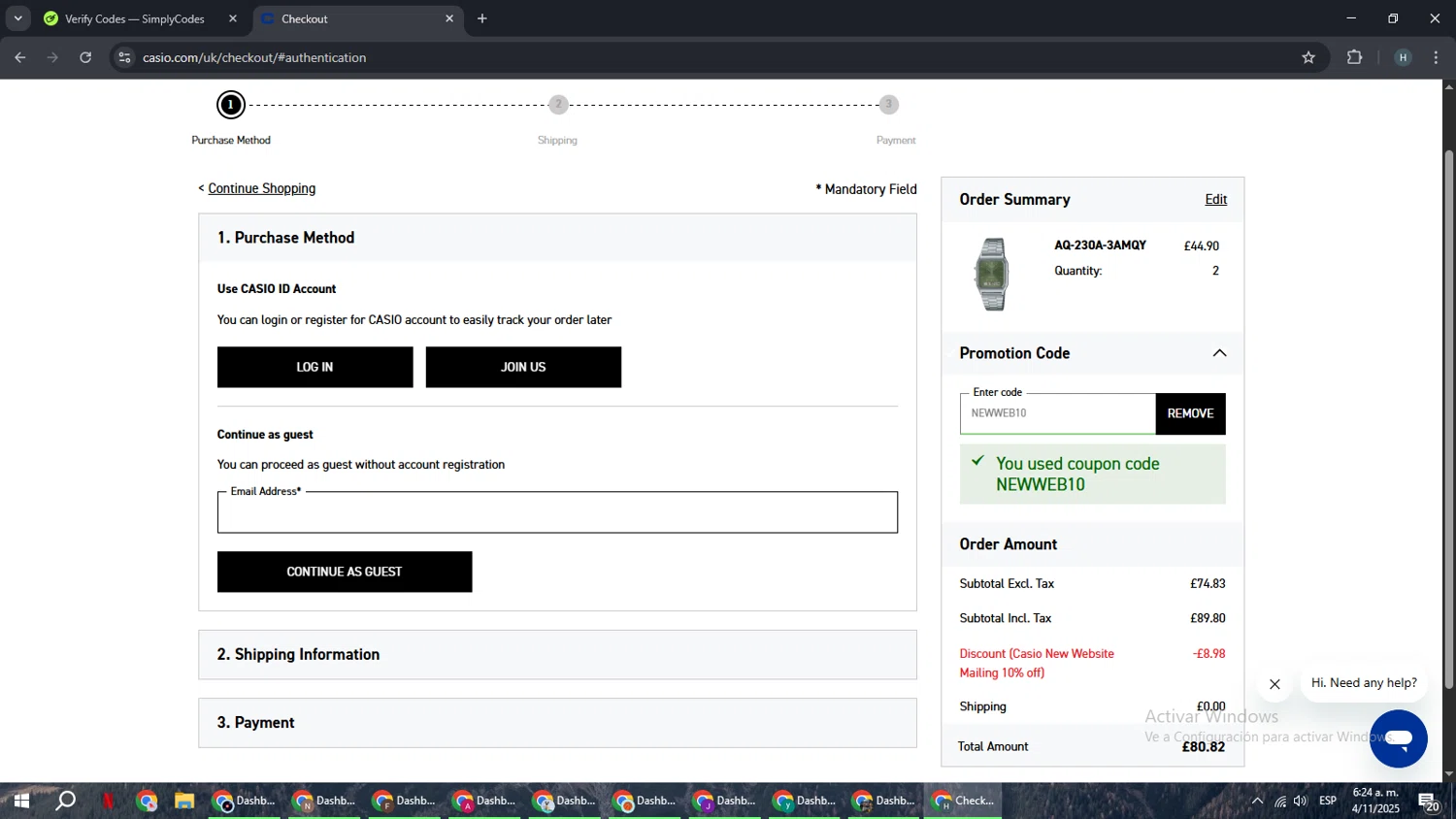Image resolution: width=1456 pixels, height=819 pixels.
Task: Edit the Order Summary
Action: [1216, 199]
